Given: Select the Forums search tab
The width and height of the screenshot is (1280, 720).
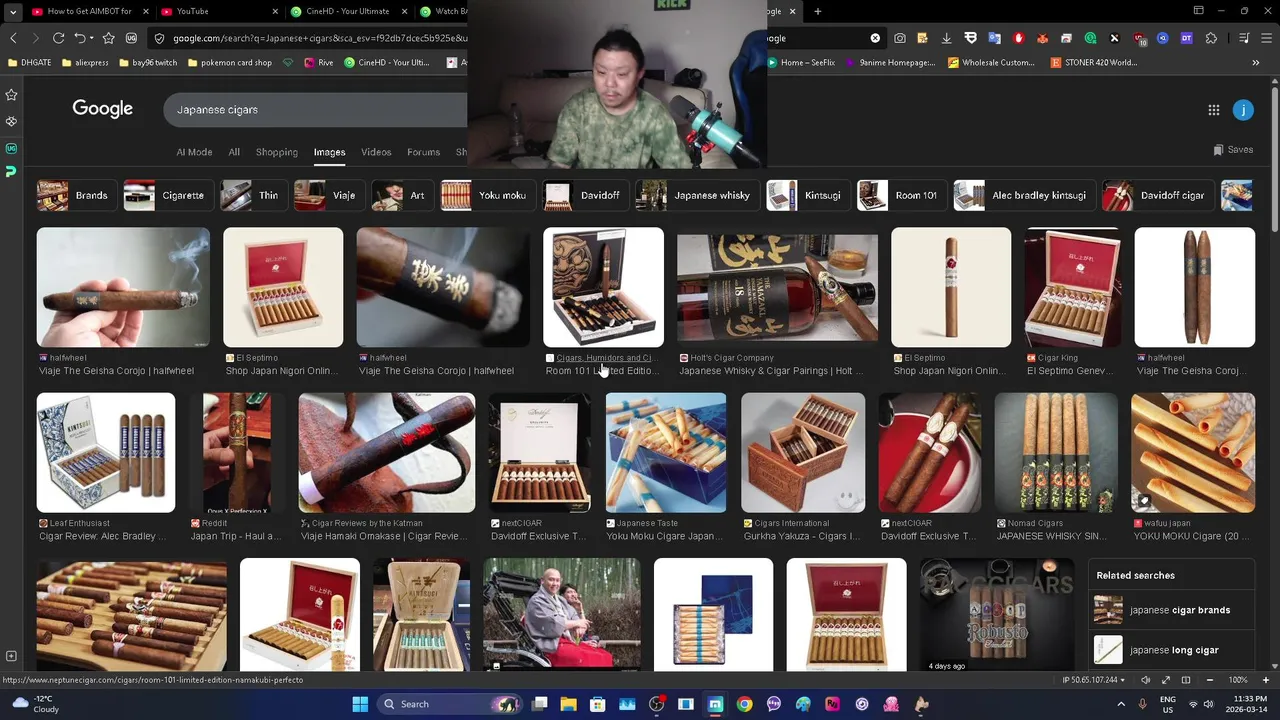Looking at the screenshot, I should click(x=423, y=152).
